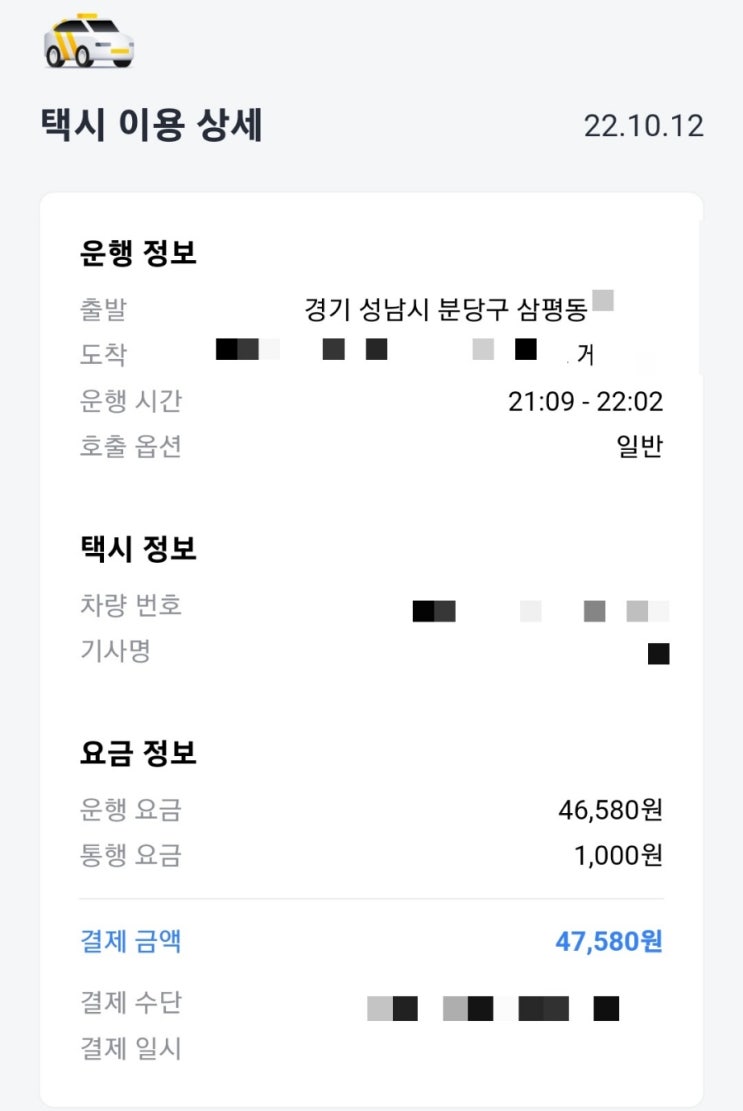Select the 출발 address 경기 성남시 분당구 삼평동

pyautogui.click(x=445, y=309)
